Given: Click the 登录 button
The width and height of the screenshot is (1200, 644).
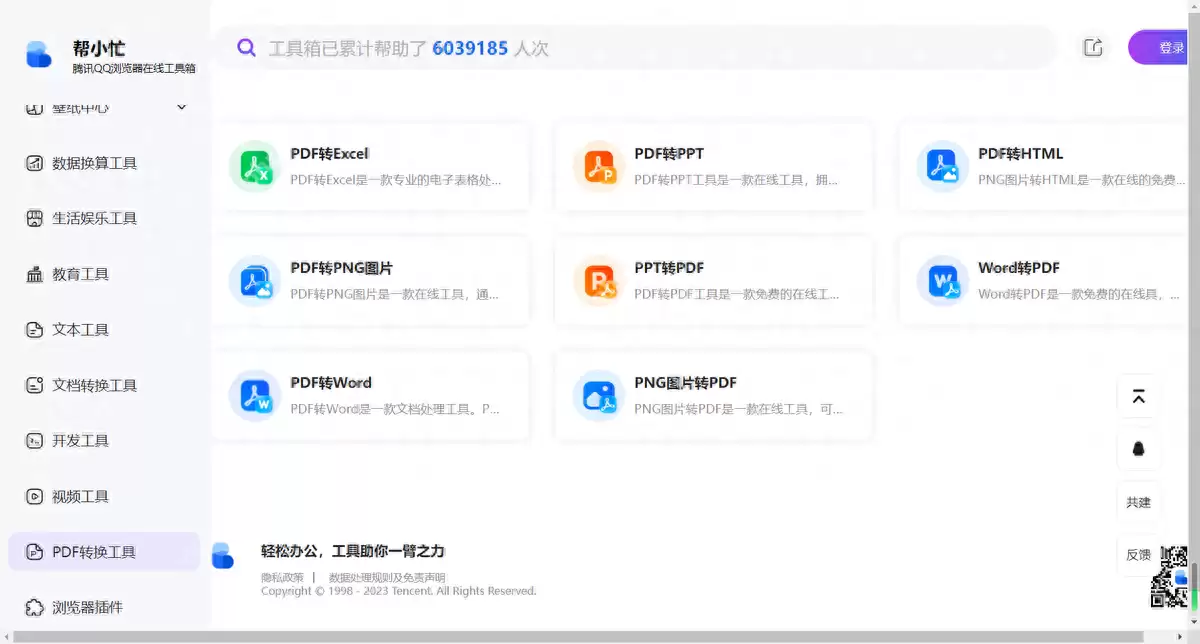Looking at the screenshot, I should coord(1170,47).
